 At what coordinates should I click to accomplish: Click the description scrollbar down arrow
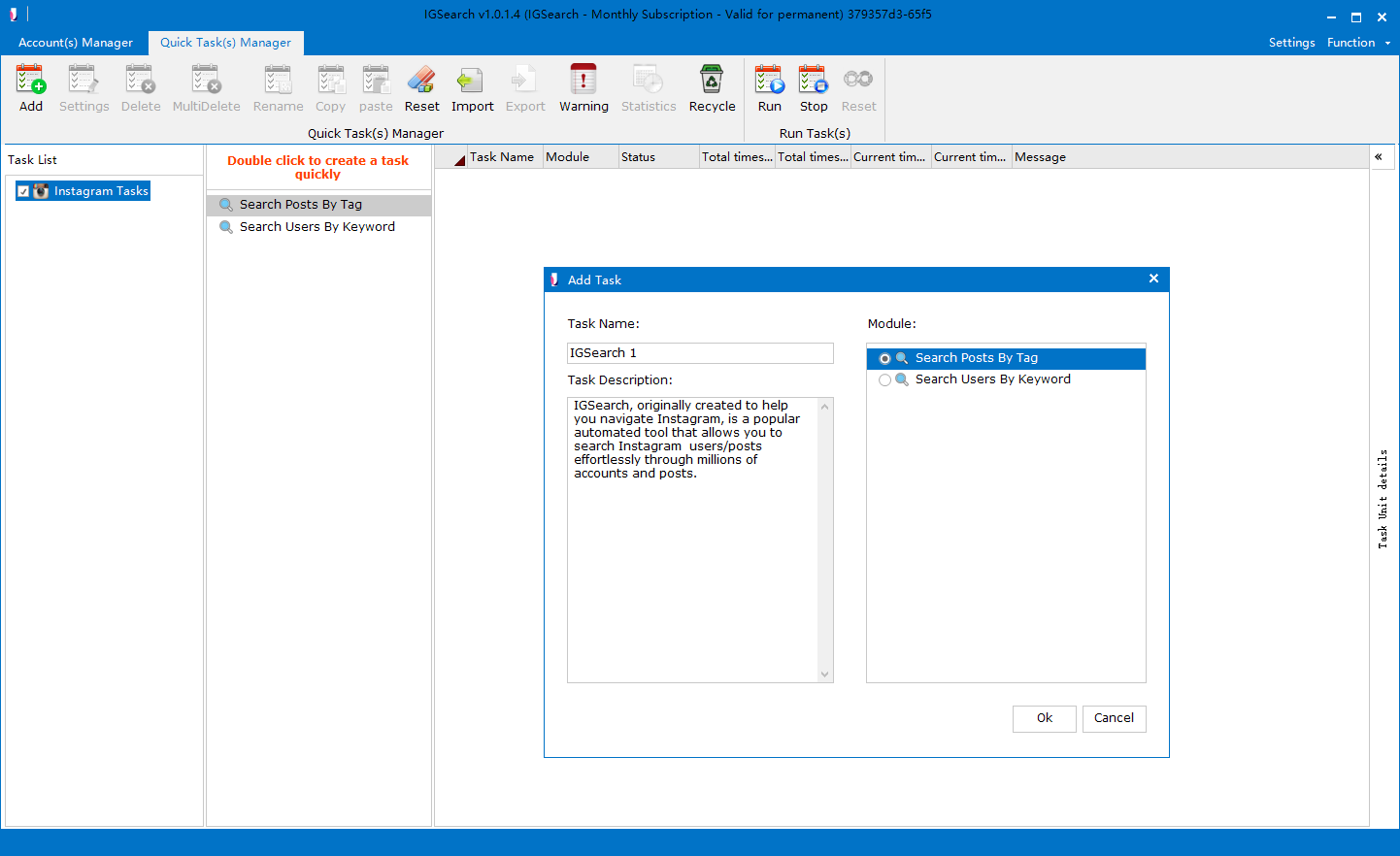tap(825, 675)
